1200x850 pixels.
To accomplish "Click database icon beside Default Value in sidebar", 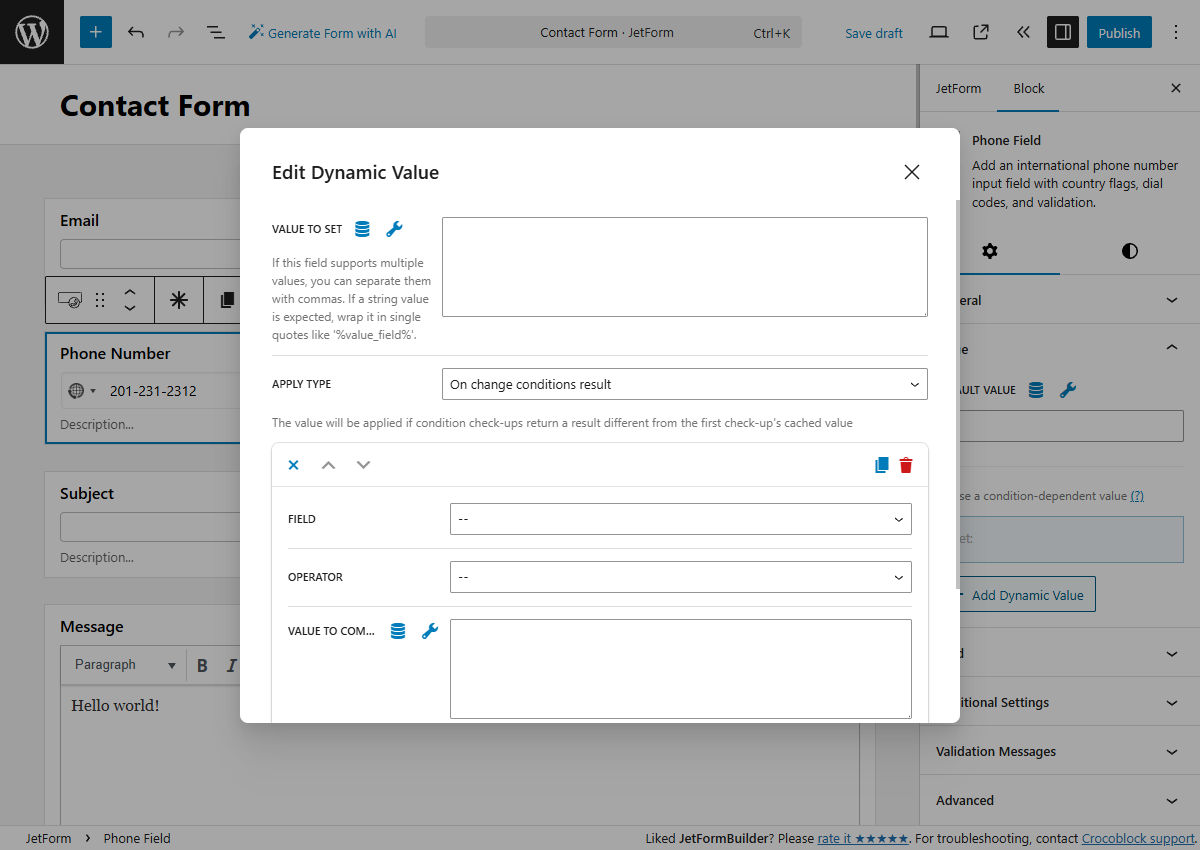I will 1036,390.
